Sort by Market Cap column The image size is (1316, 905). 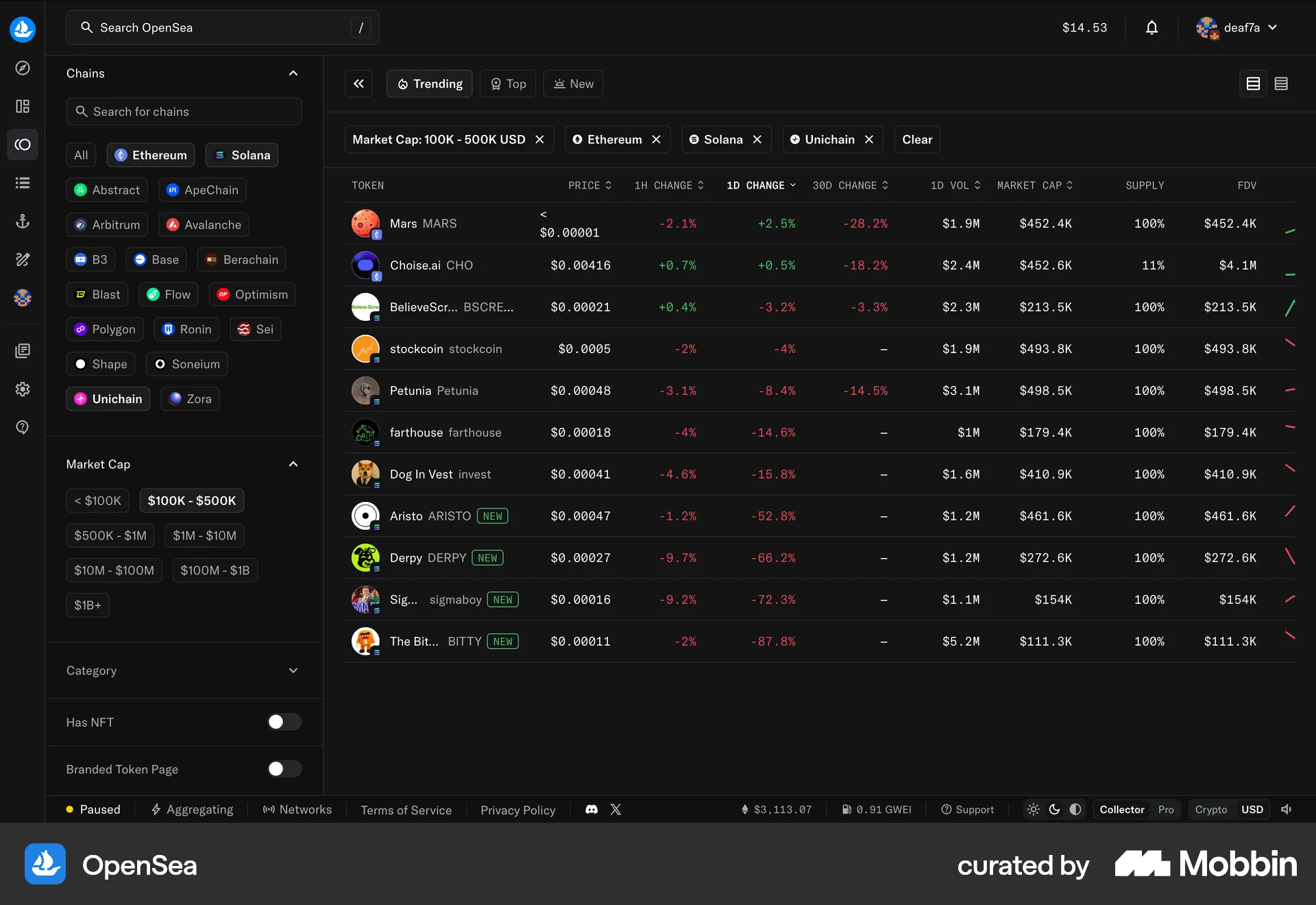(1035, 185)
